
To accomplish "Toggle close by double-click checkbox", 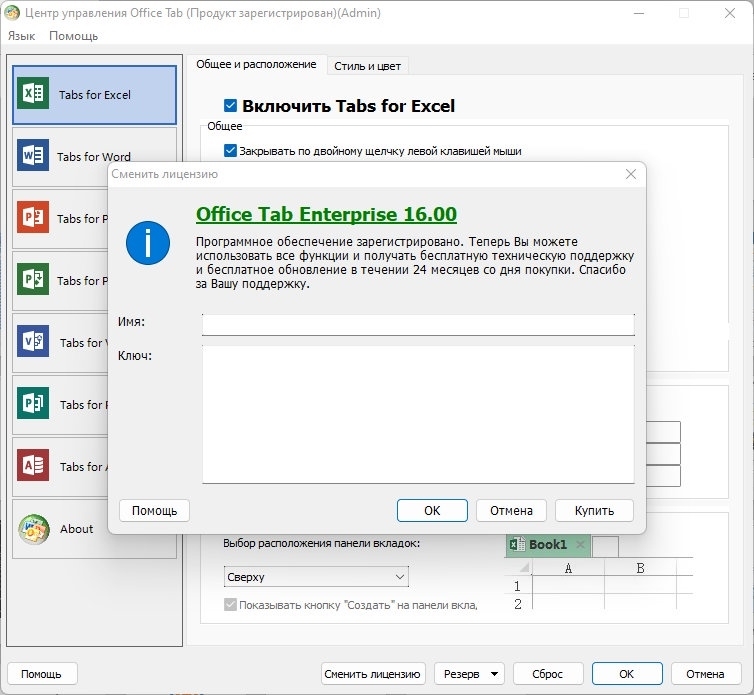I will (230, 151).
